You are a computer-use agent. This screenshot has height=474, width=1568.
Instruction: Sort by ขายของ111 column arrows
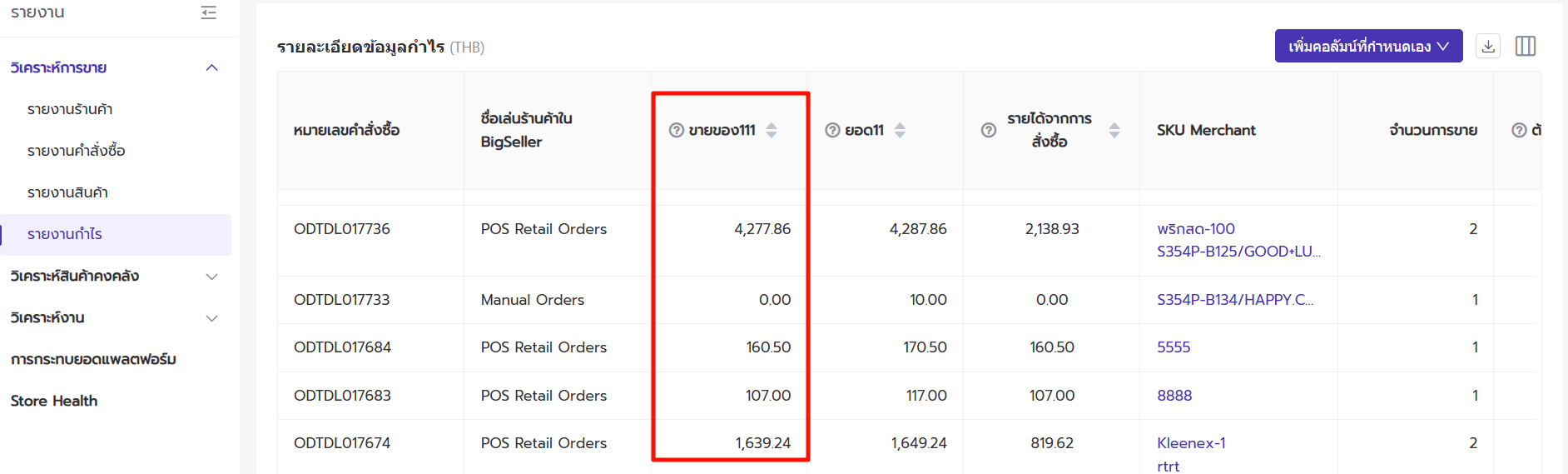click(772, 130)
